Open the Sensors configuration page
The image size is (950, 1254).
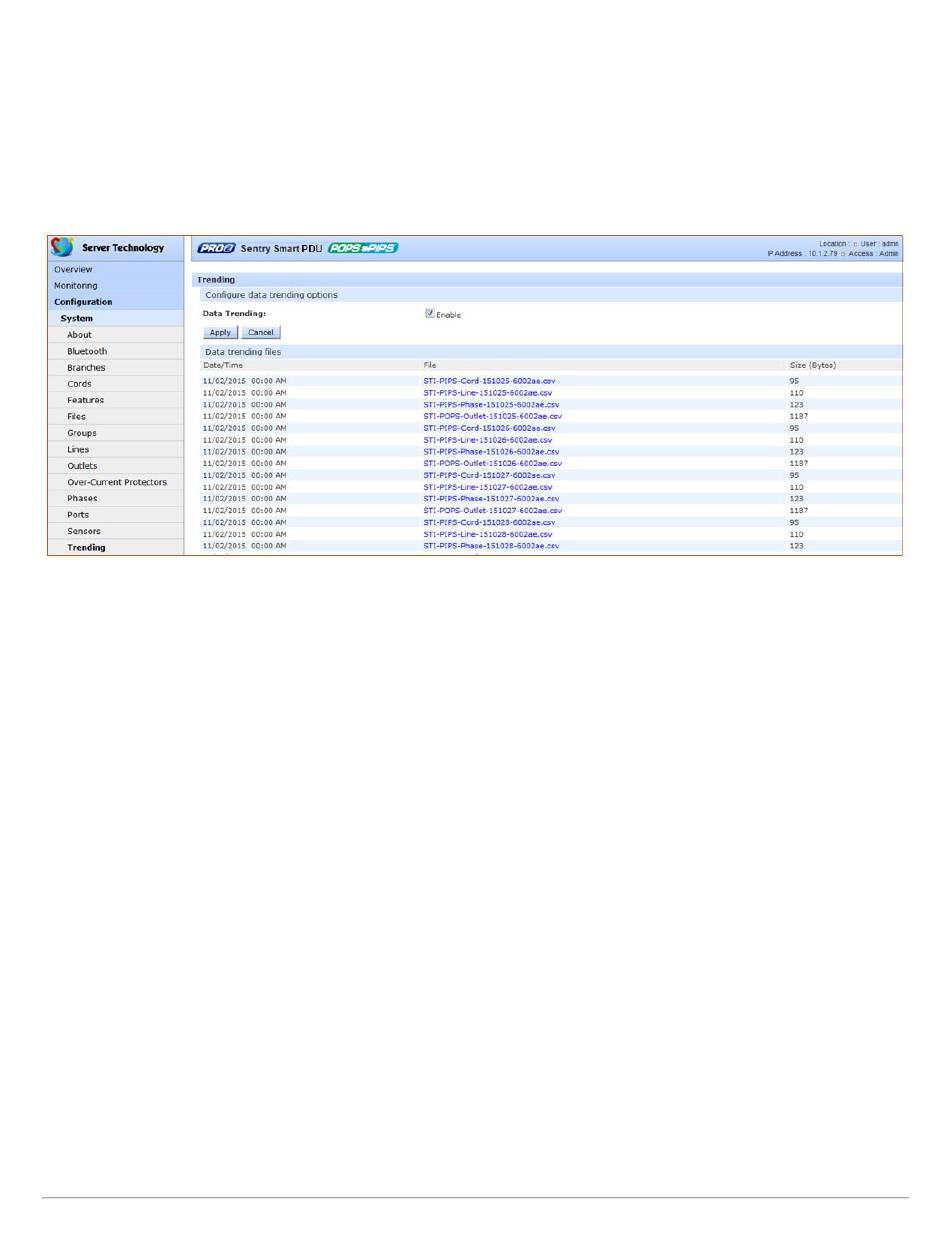click(84, 531)
